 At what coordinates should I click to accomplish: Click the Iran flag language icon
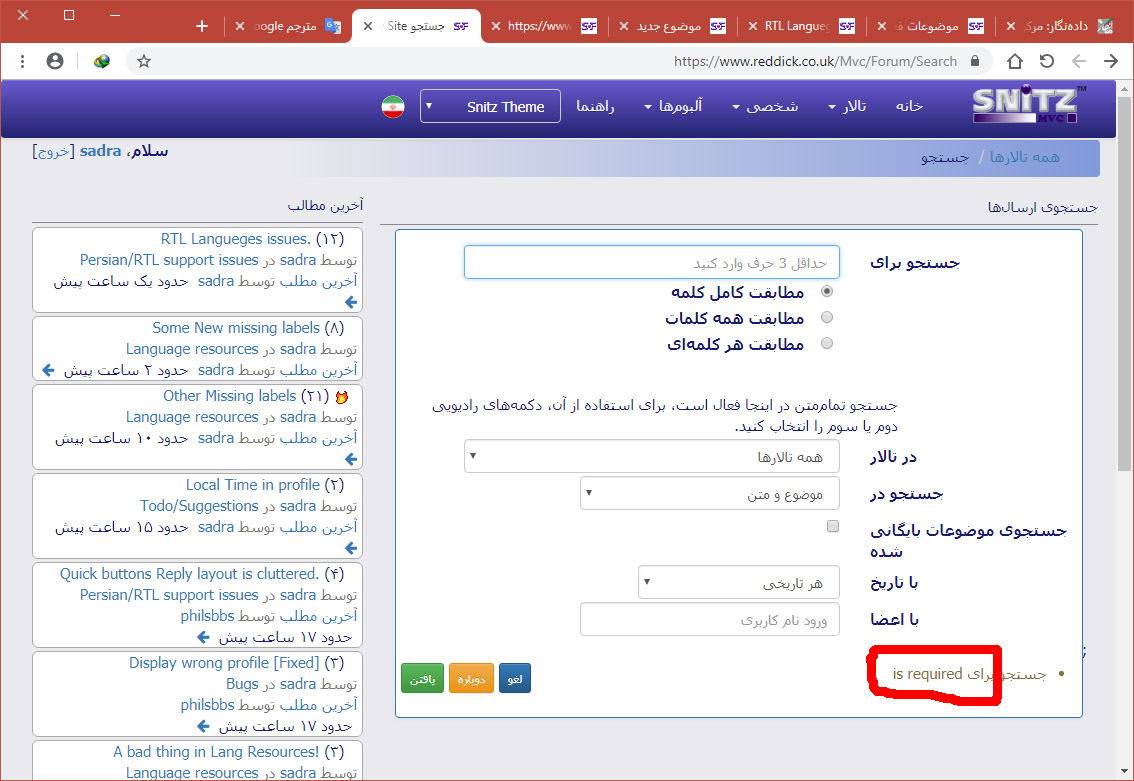pyautogui.click(x=393, y=107)
